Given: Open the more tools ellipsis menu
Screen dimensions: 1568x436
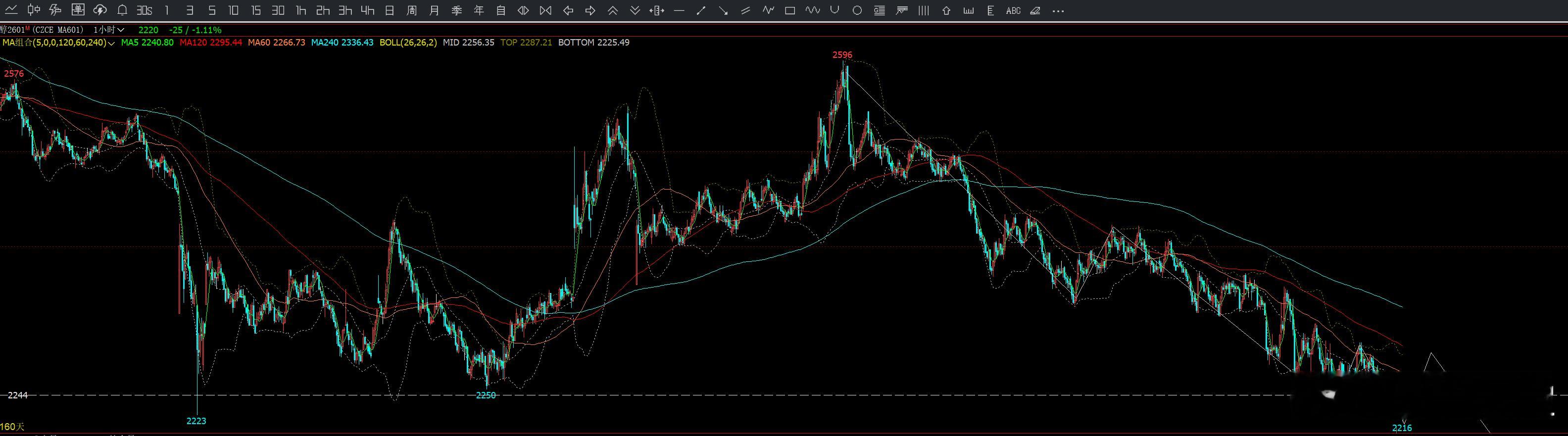Looking at the screenshot, I should click(x=1059, y=11).
